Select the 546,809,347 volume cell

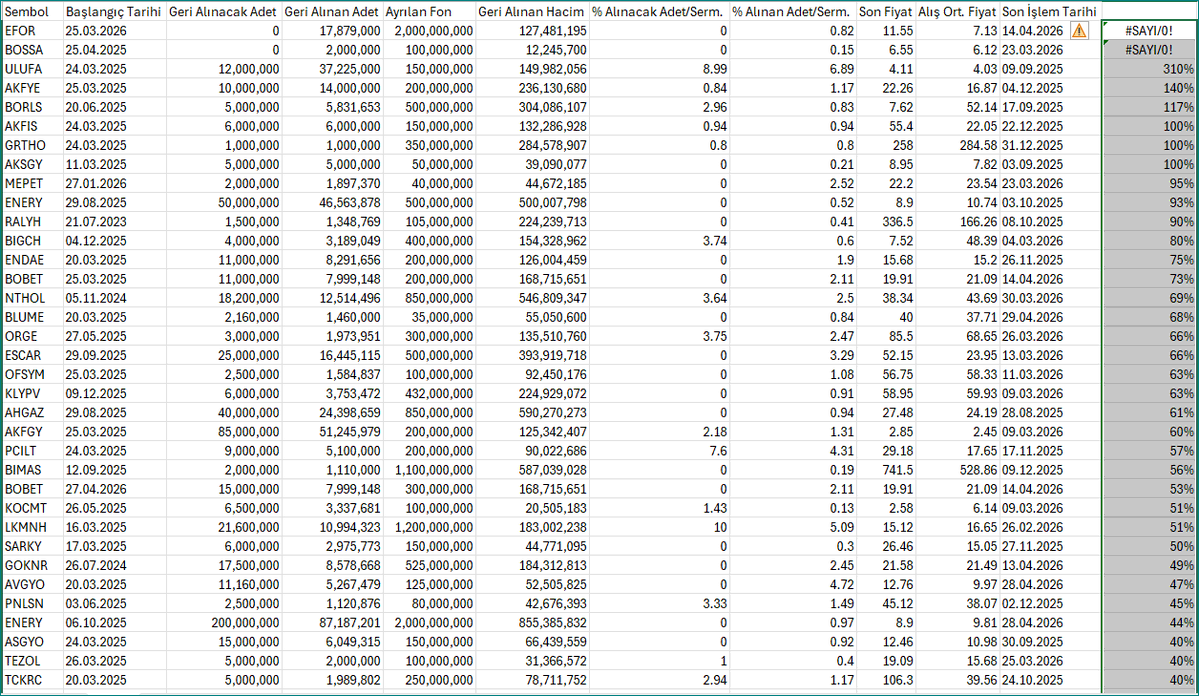[x=532, y=298]
